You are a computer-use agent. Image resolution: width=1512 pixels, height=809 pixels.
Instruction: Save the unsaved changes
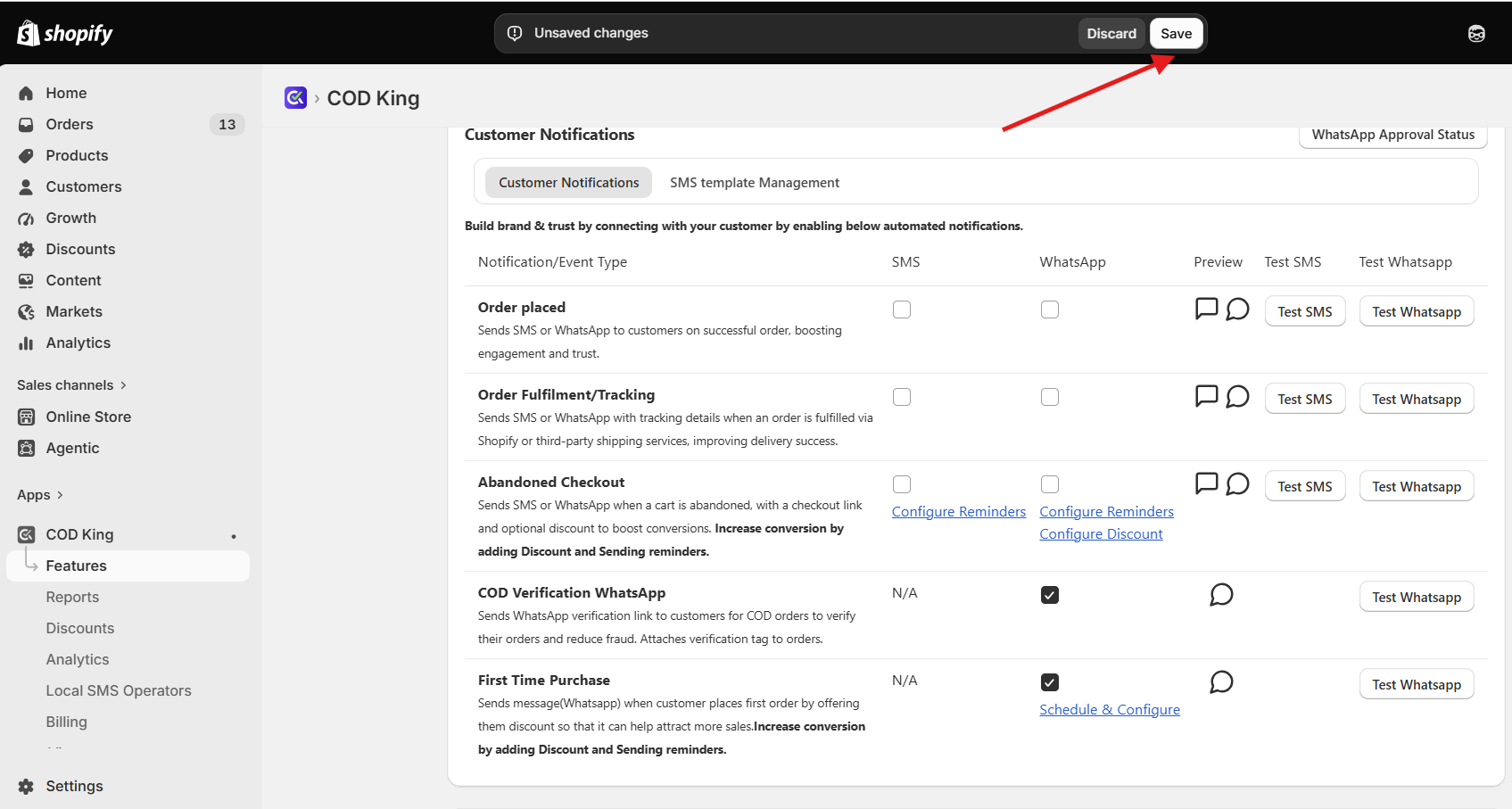pyautogui.click(x=1176, y=34)
